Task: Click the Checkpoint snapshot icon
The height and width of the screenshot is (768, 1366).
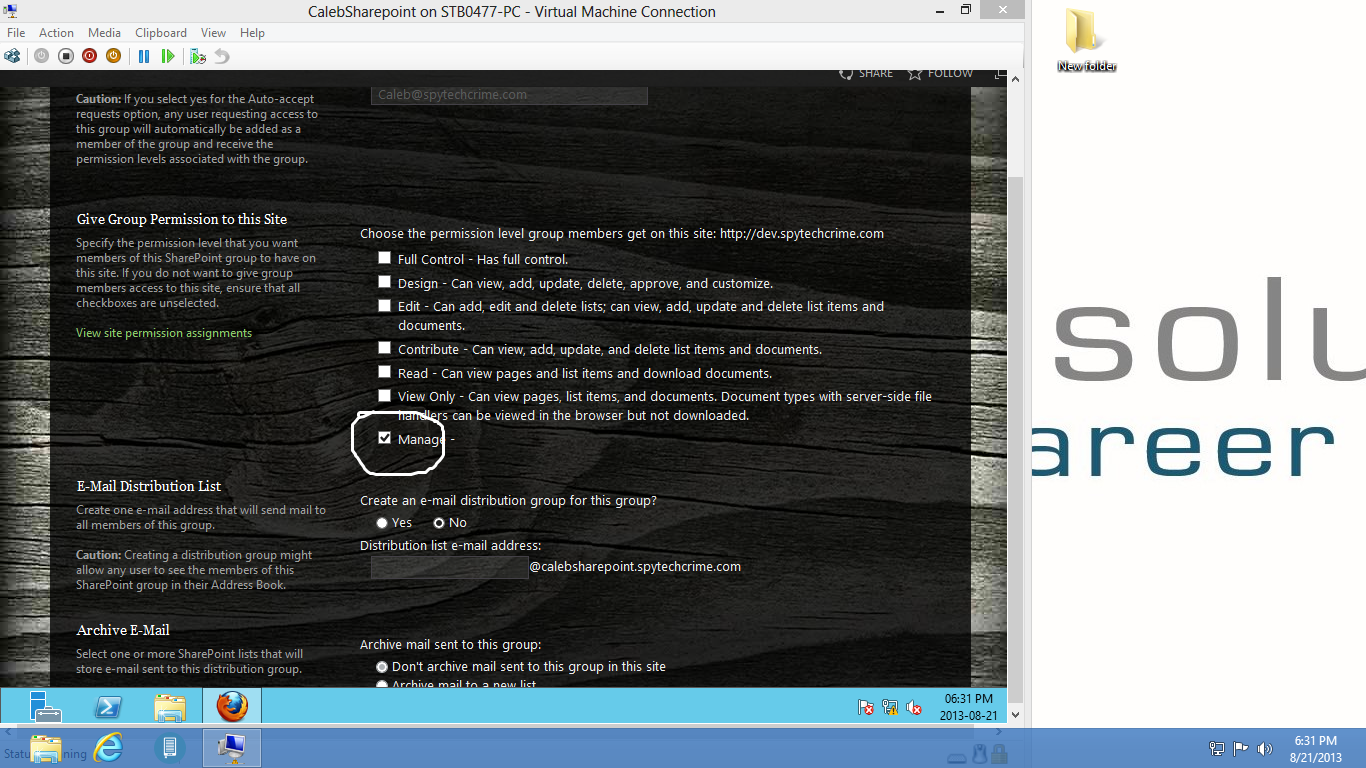Action: [198, 56]
